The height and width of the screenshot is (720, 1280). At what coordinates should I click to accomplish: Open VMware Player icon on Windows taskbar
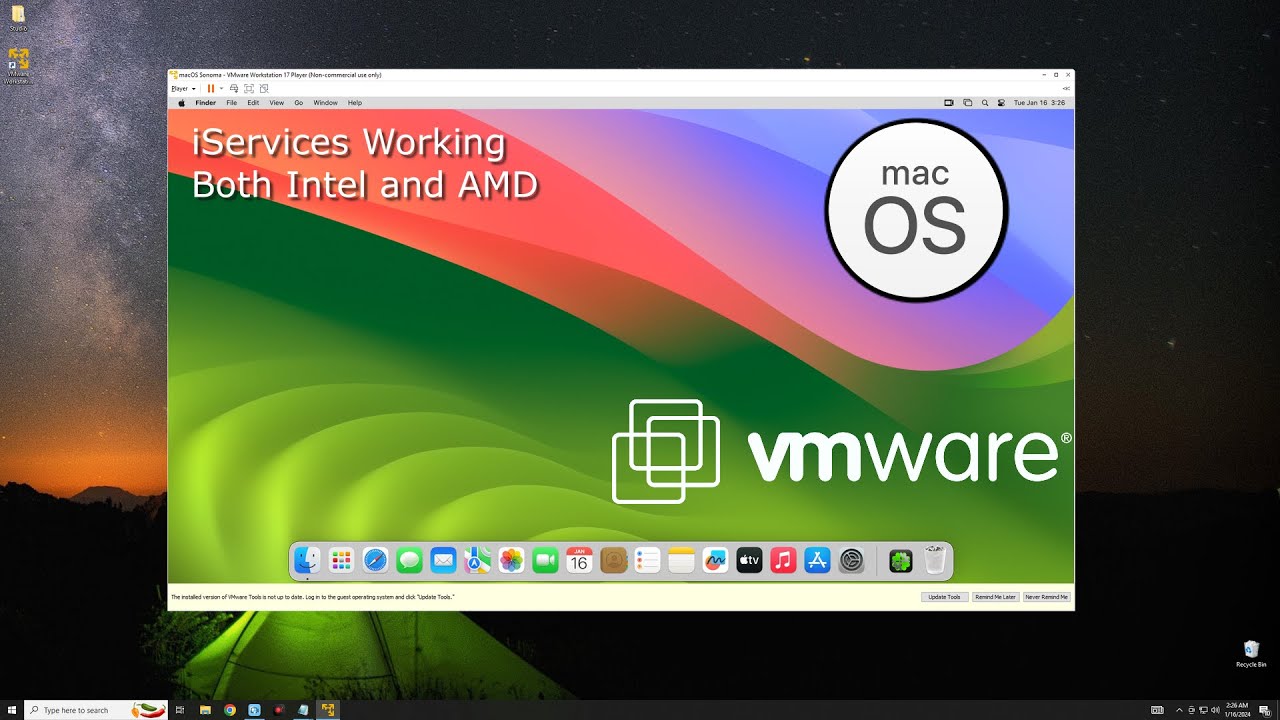pyautogui.click(x=326, y=710)
